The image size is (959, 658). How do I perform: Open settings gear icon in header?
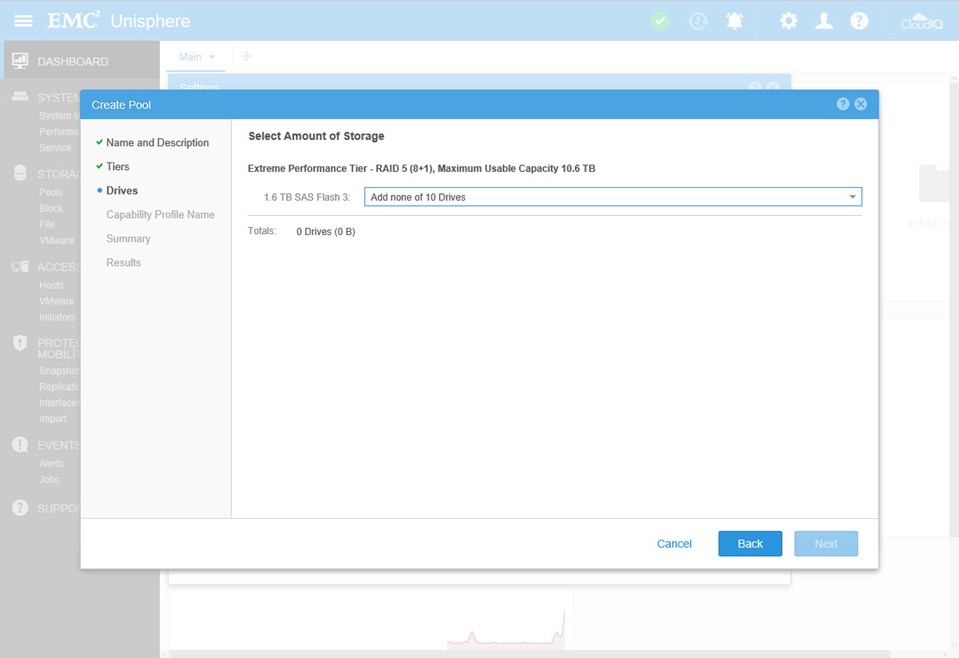click(788, 21)
